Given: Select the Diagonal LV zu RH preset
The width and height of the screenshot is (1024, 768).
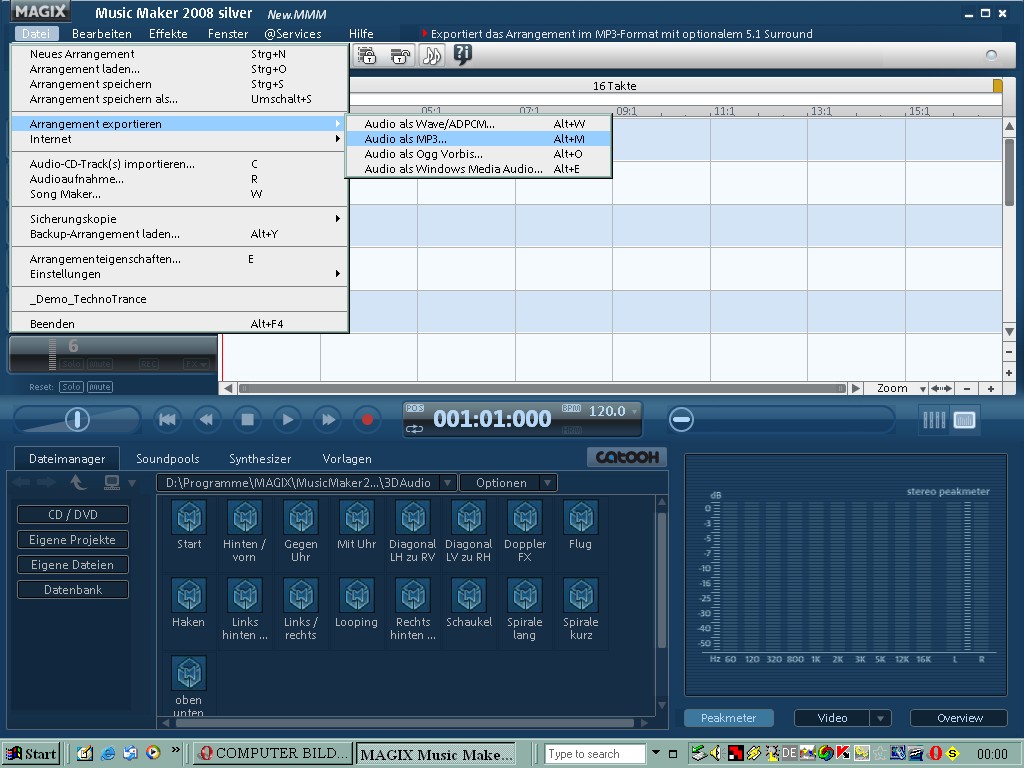Looking at the screenshot, I should pyautogui.click(x=468, y=532).
